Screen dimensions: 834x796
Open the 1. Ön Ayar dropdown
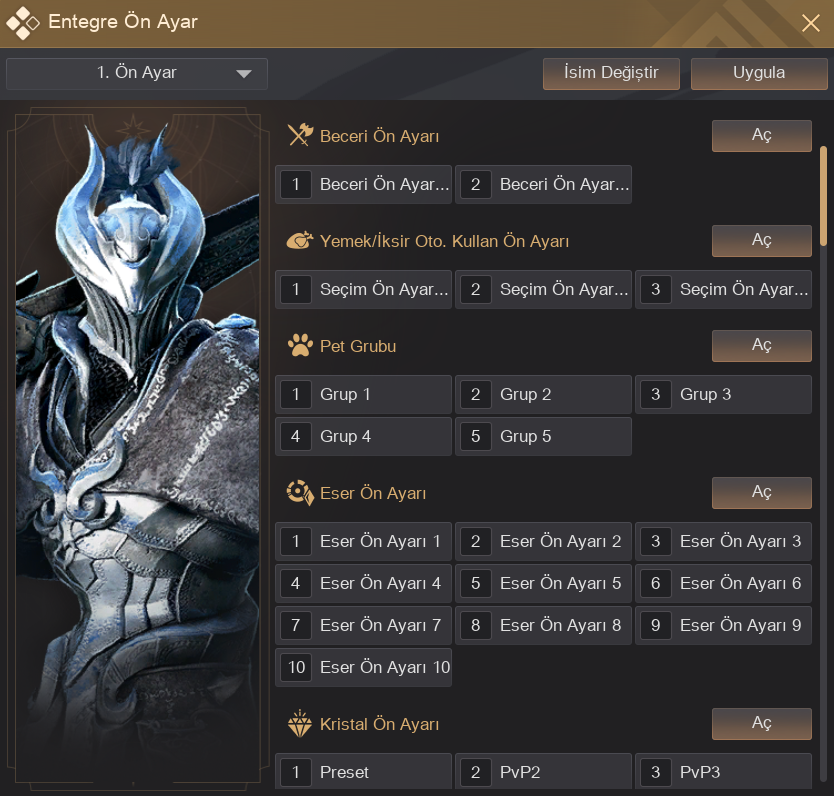137,73
